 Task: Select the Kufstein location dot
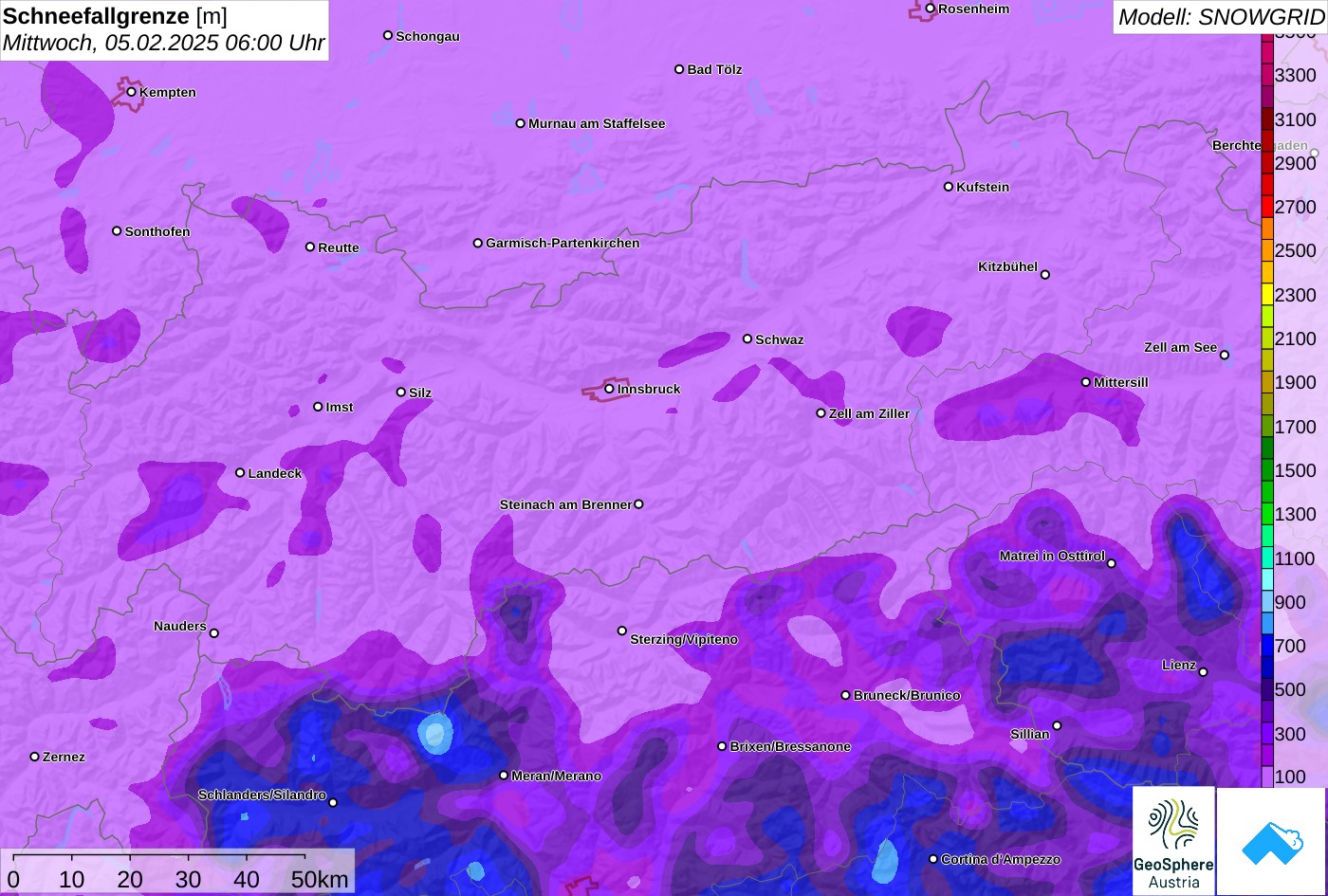[x=949, y=187]
